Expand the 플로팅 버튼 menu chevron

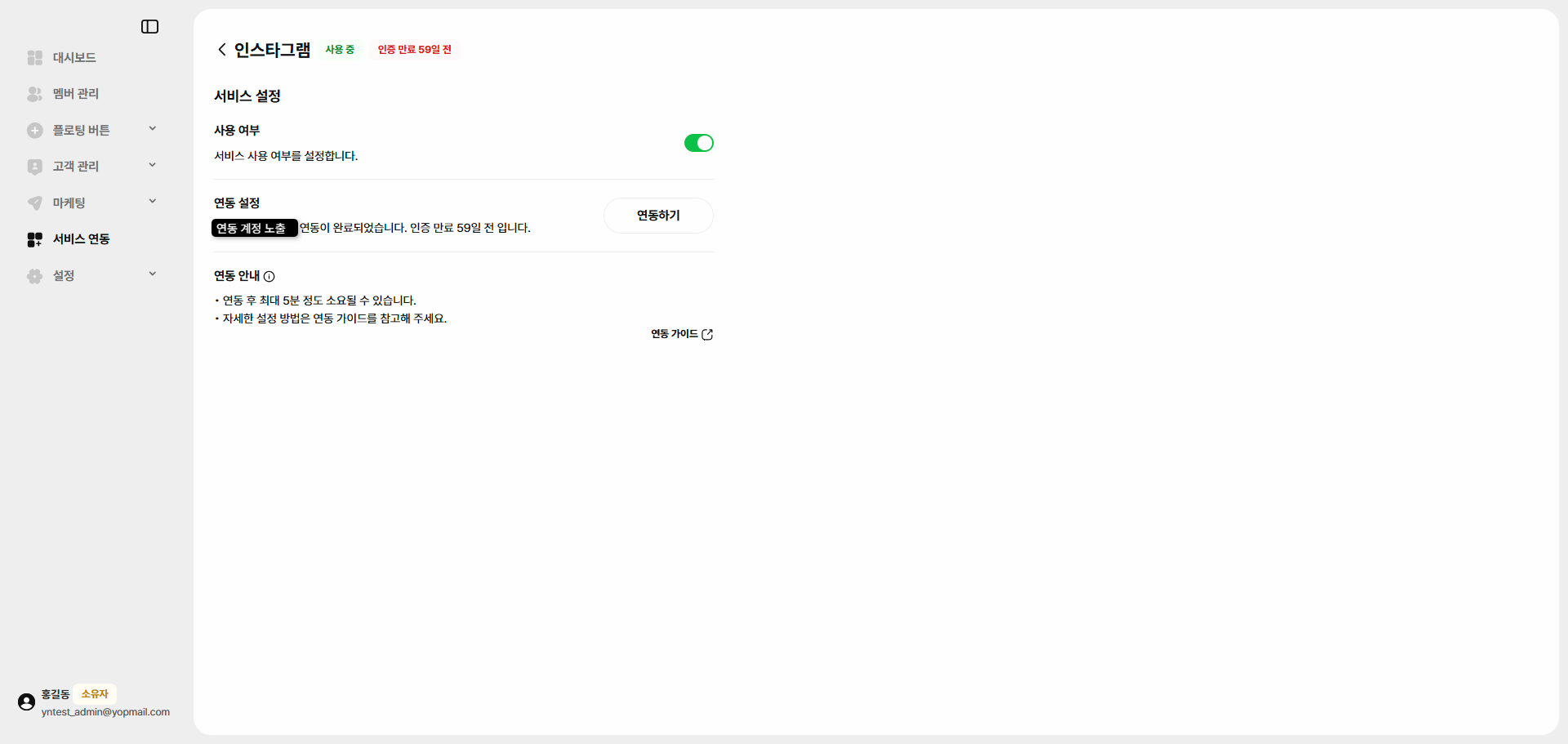[153, 129]
